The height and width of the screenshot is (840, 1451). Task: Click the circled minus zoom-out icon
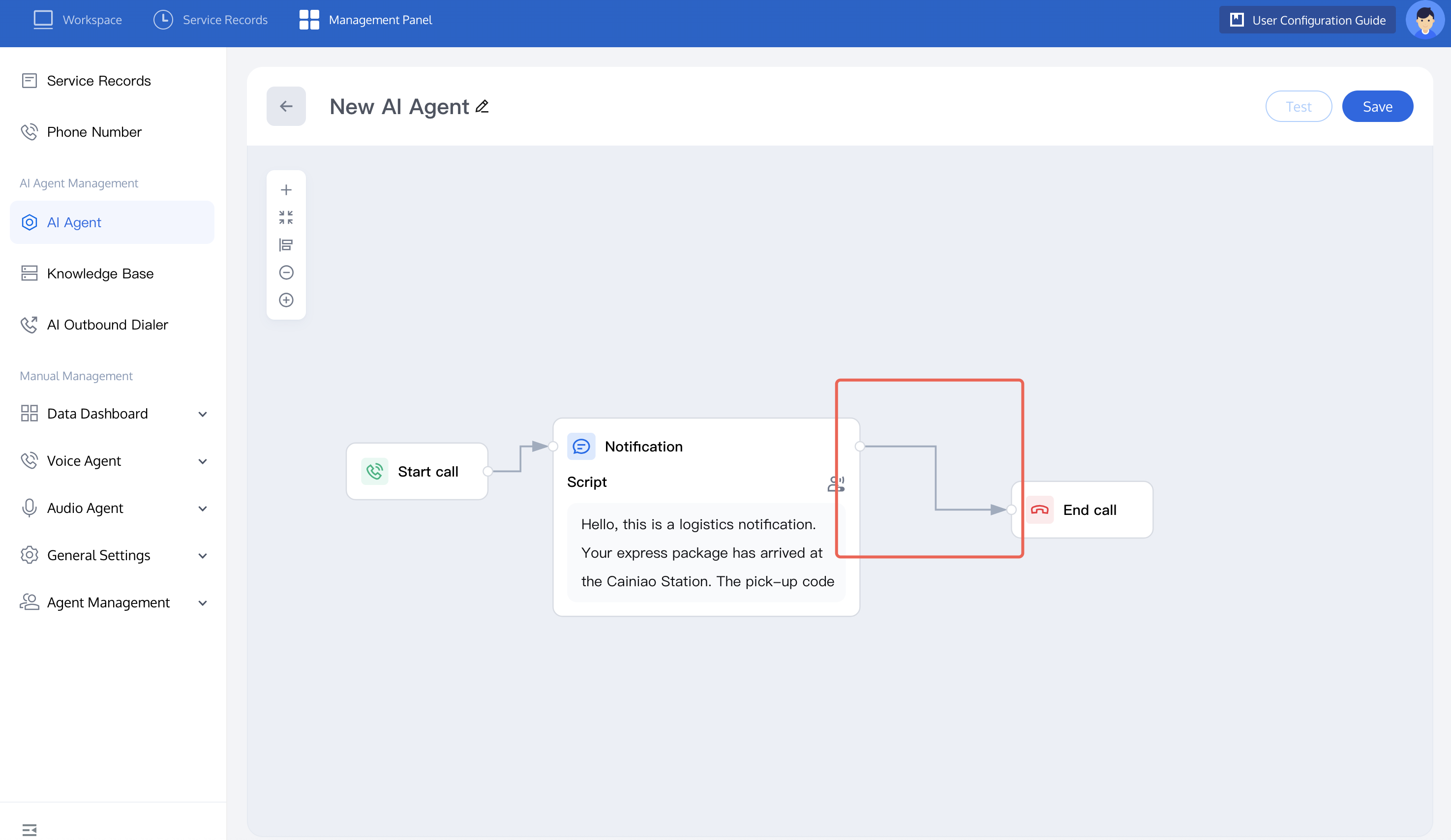click(x=286, y=272)
